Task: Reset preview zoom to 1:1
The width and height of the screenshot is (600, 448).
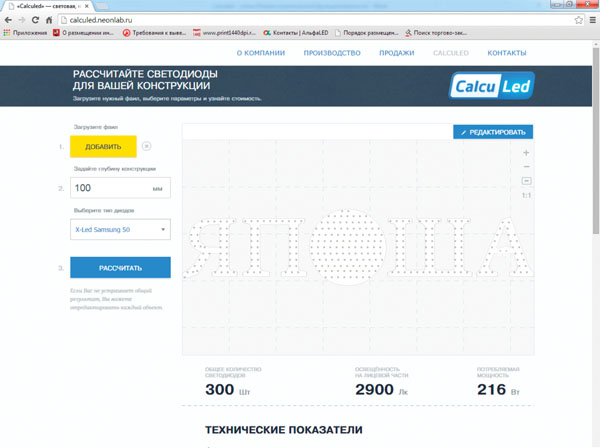Action: (527, 195)
